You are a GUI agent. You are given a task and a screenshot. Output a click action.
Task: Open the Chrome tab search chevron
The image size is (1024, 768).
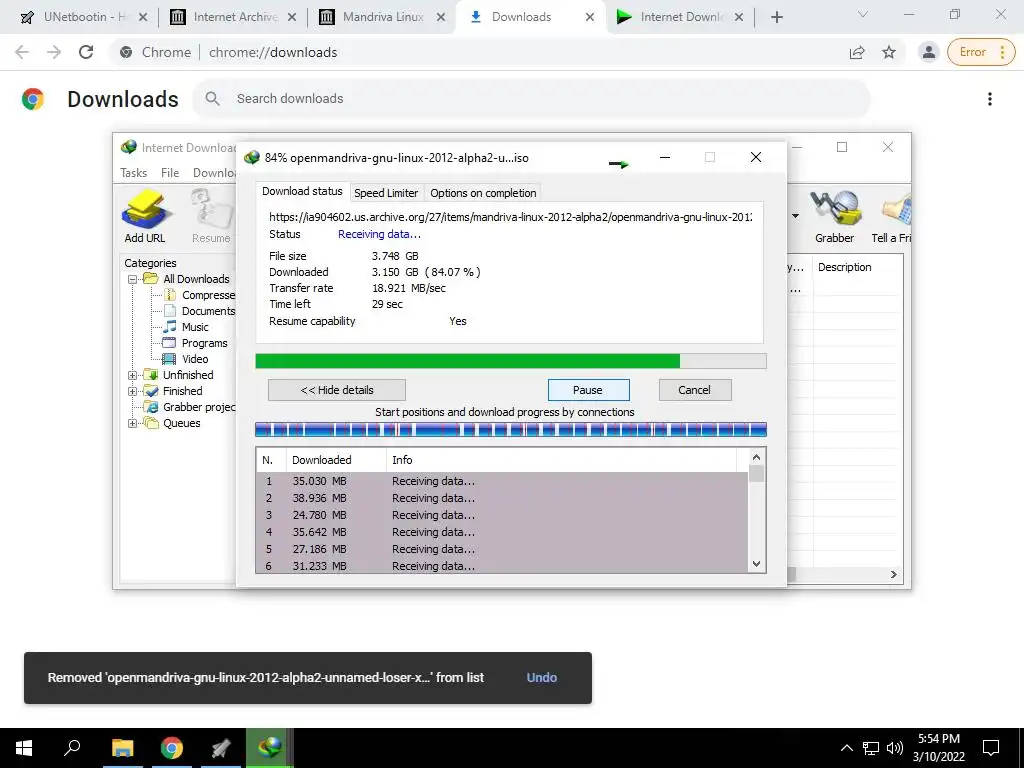[863, 14]
